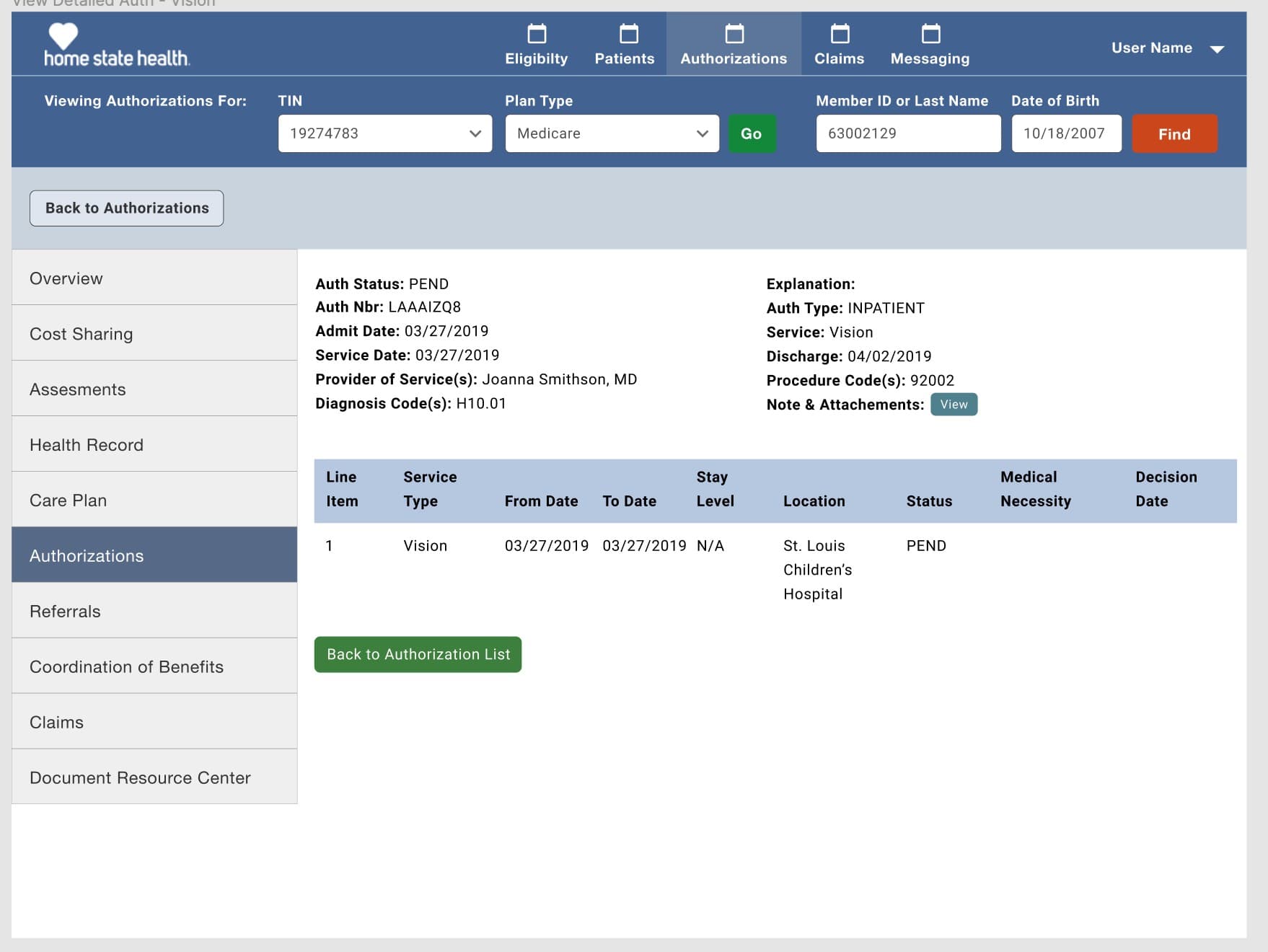Select Cost Sharing in the sidebar
Image resolution: width=1268 pixels, height=952 pixels.
click(154, 333)
